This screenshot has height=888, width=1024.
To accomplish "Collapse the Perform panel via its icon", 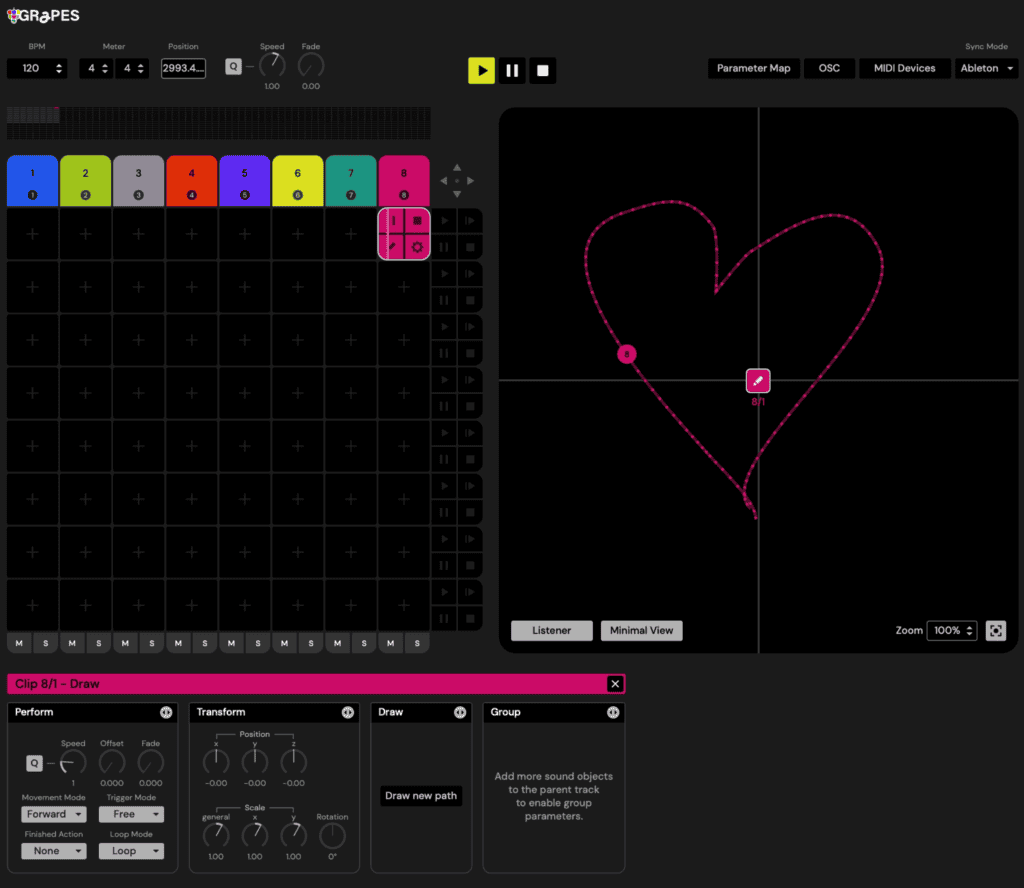I will click(x=166, y=712).
